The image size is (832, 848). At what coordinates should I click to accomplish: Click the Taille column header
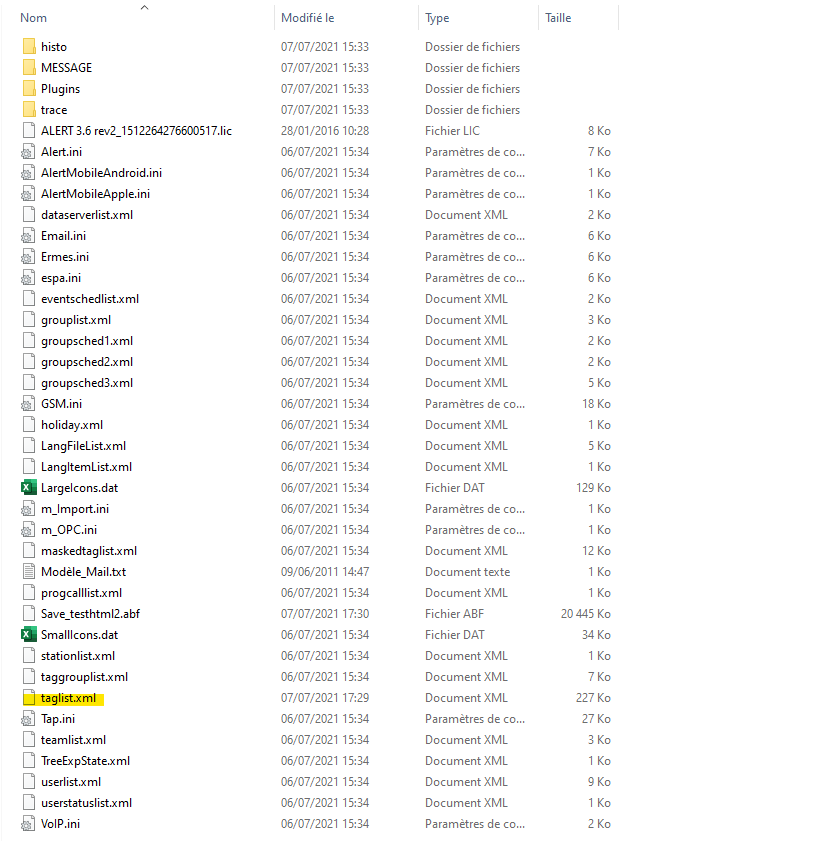pos(558,18)
